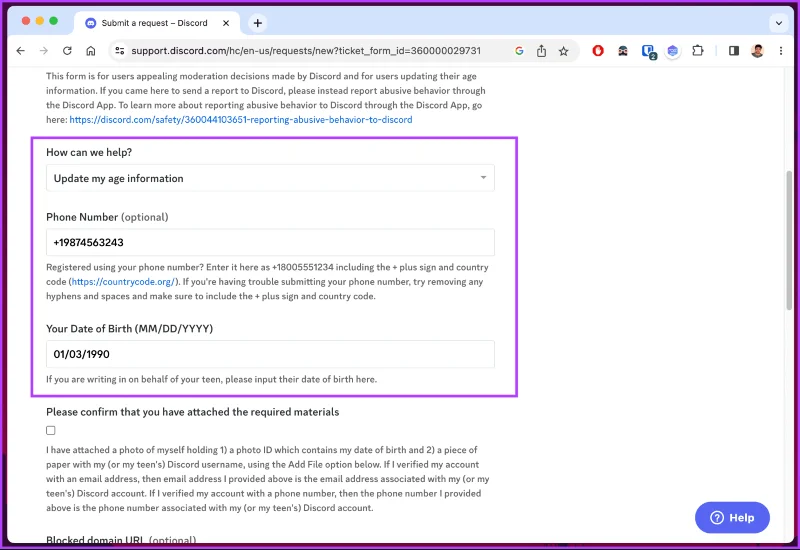Click the Date of Birth input field
This screenshot has height=550, width=800.
270,354
